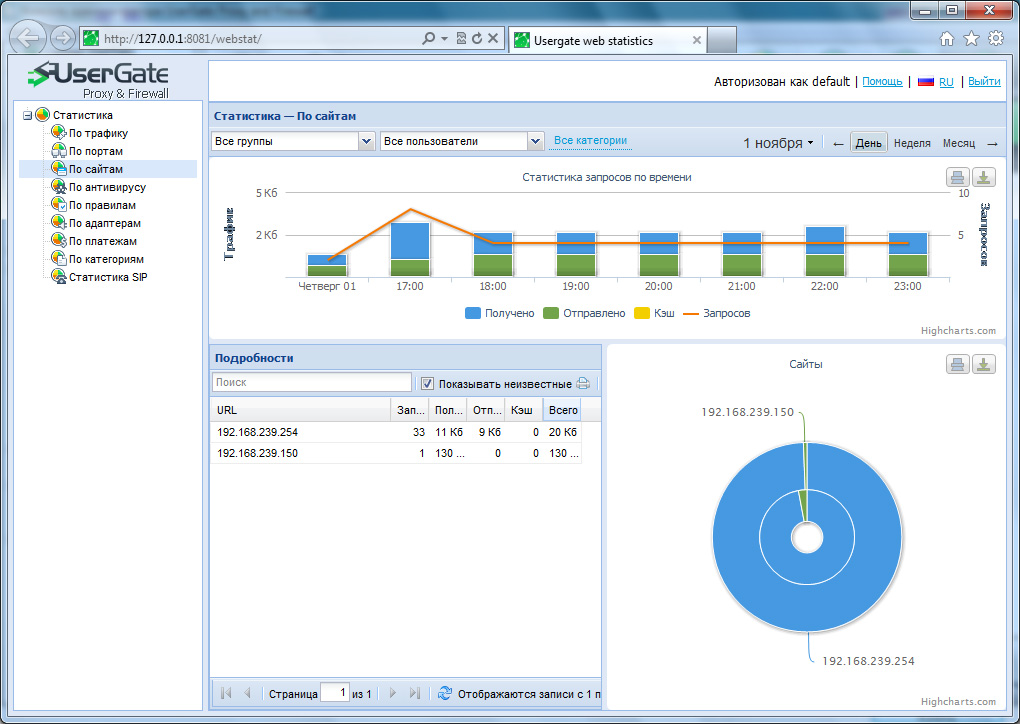This screenshot has width=1020, height=724.
Task: Download the time statistics chart
Action: pyautogui.click(x=984, y=178)
